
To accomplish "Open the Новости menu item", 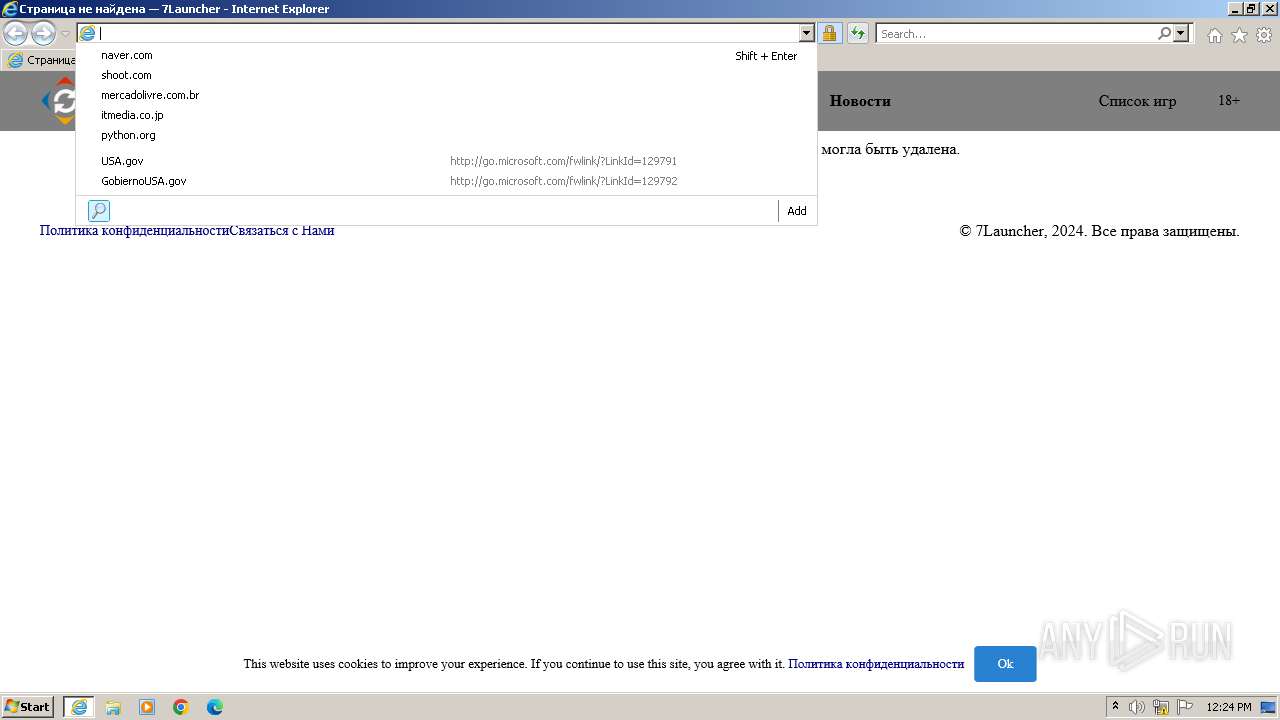I will (860, 101).
